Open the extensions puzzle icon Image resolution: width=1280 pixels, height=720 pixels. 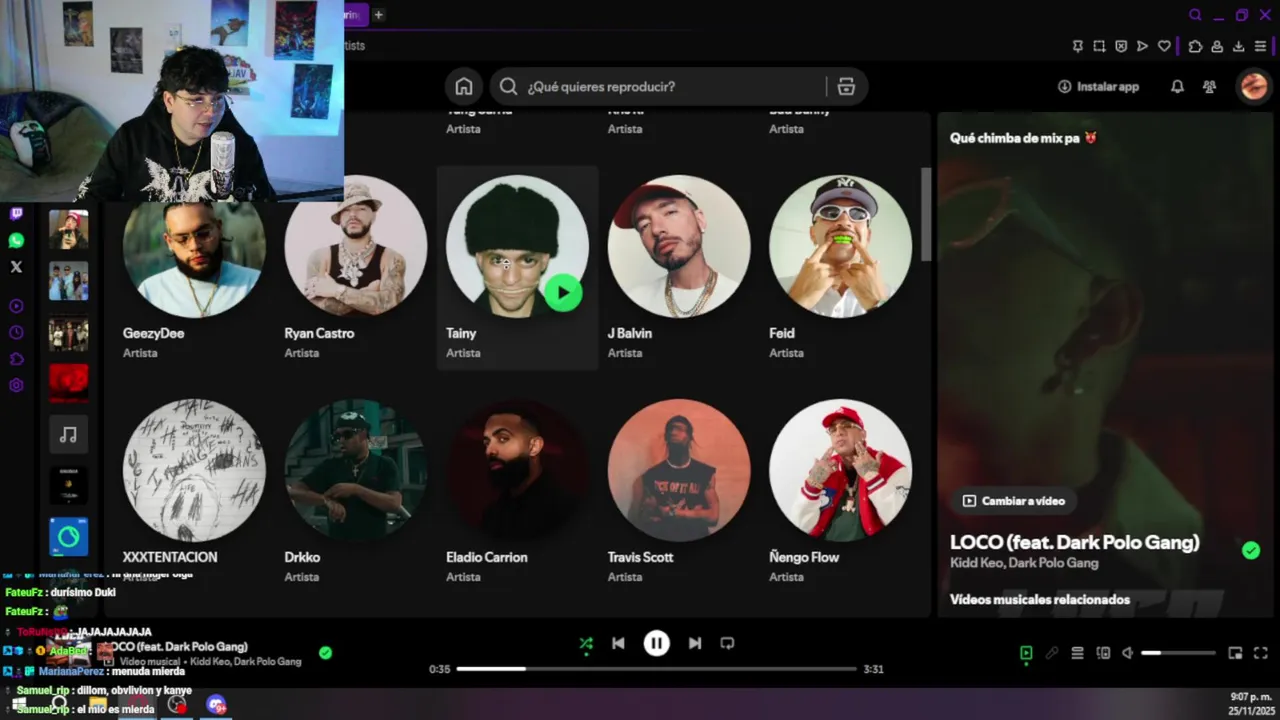tap(1195, 46)
